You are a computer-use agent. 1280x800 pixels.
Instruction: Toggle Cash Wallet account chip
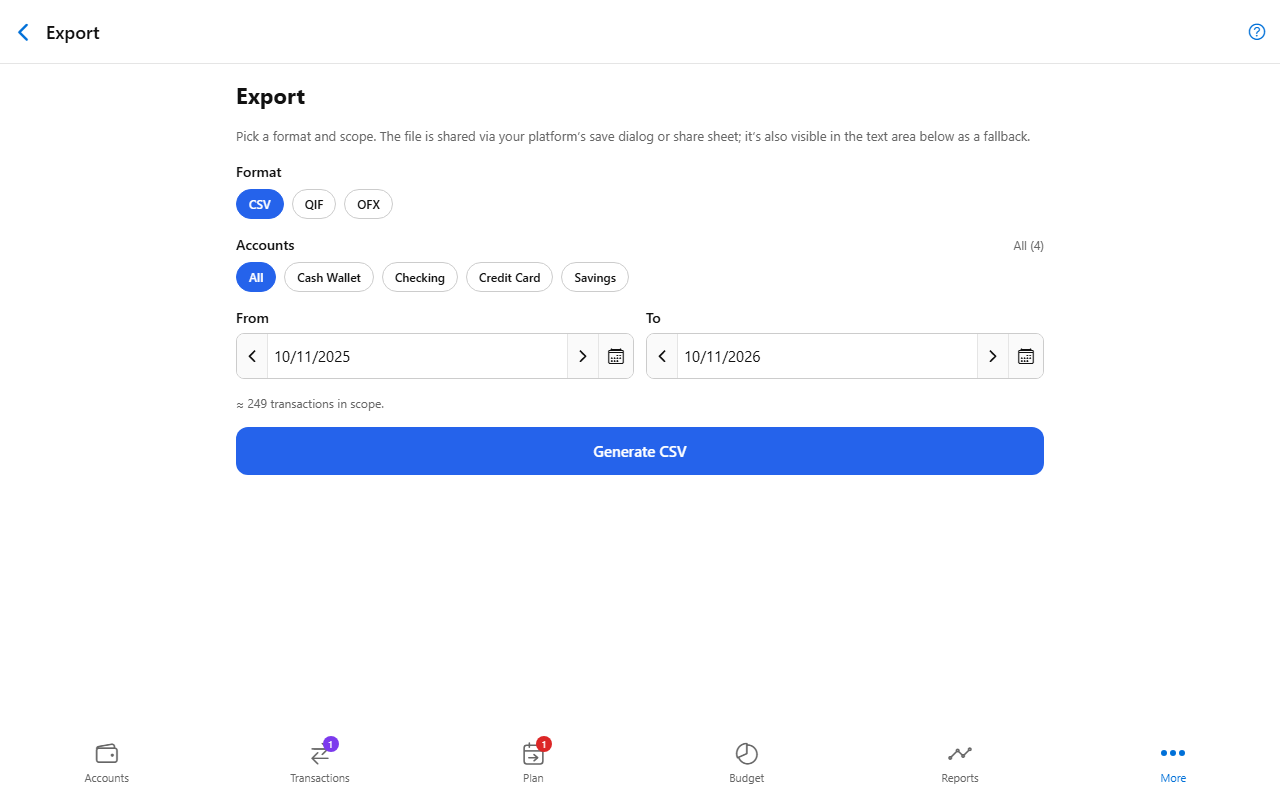click(x=329, y=277)
